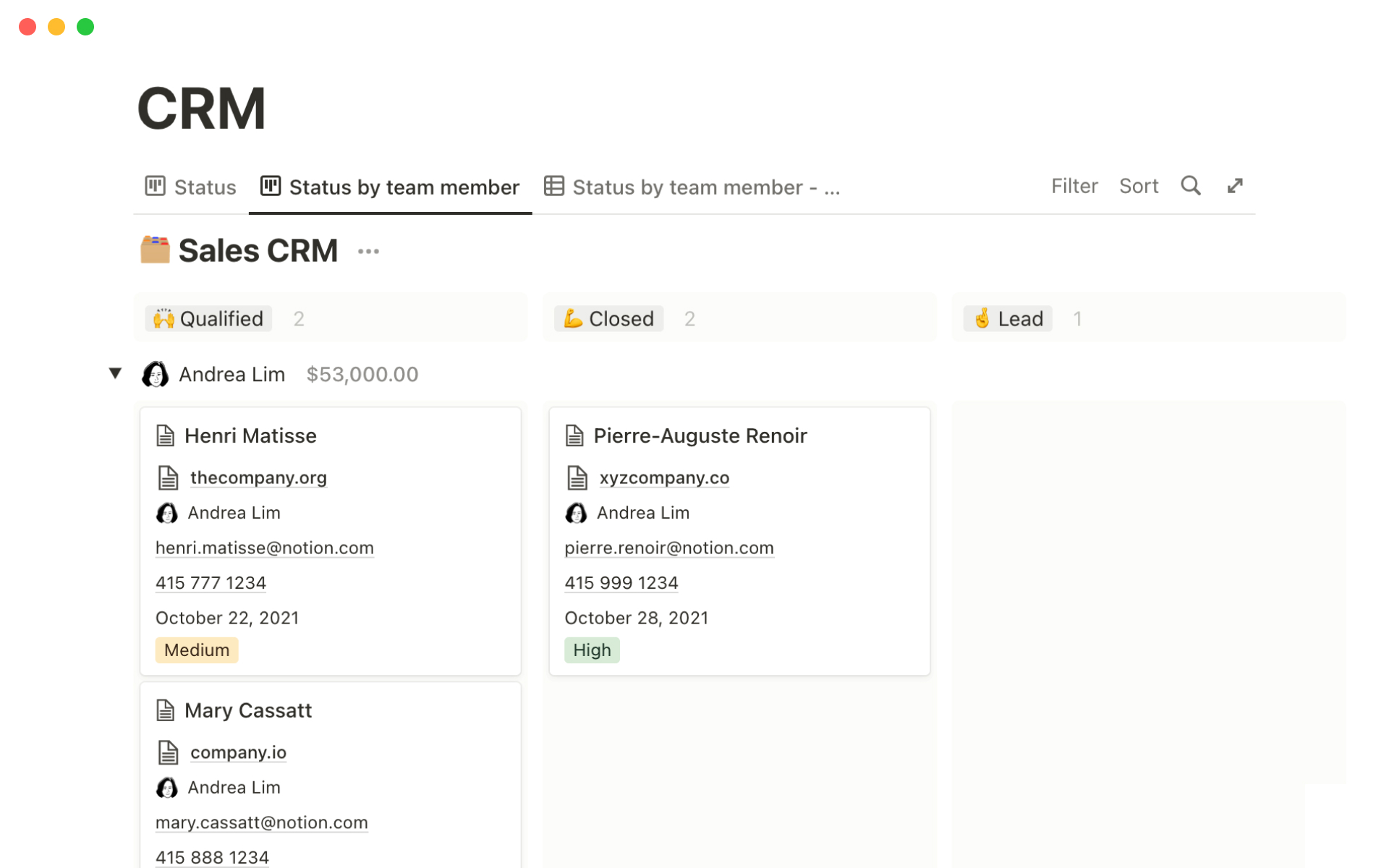
Task: Click the yellow Medium priority tag
Action: click(196, 650)
